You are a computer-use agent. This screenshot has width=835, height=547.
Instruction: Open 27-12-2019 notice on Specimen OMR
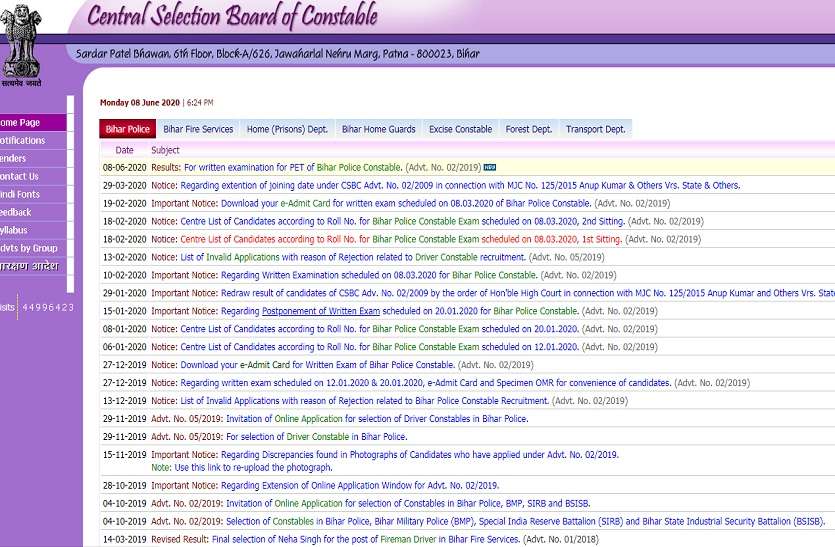pyautogui.click(x=425, y=383)
